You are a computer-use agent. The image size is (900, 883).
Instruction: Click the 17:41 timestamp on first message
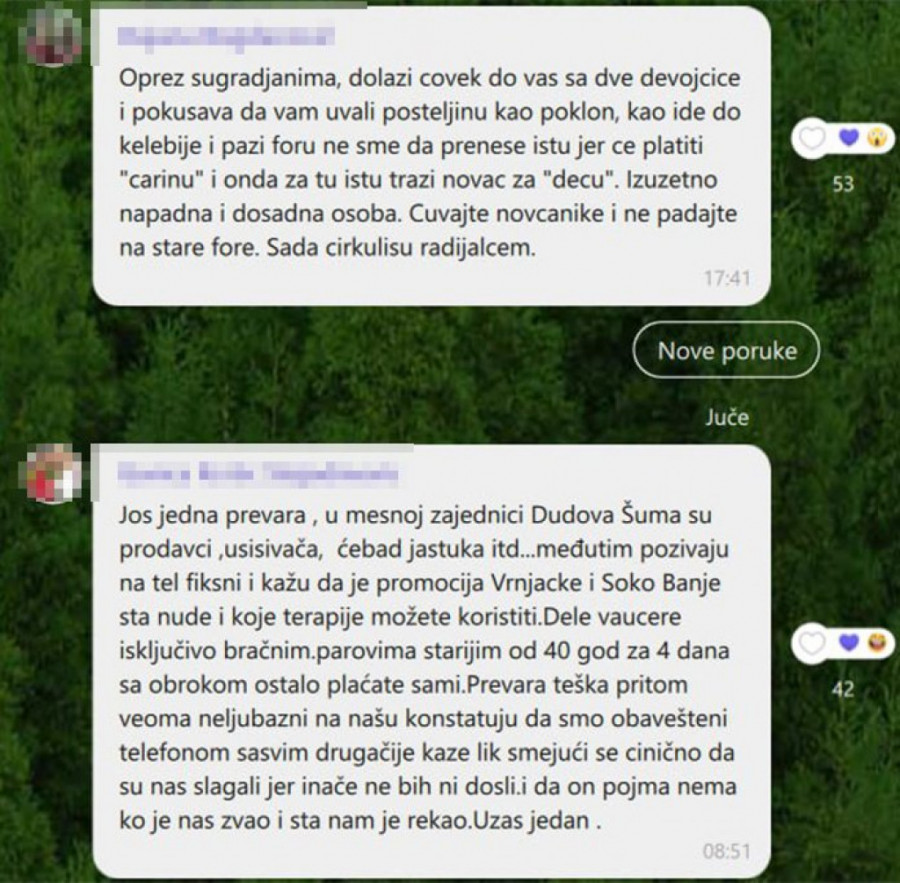[x=727, y=278]
